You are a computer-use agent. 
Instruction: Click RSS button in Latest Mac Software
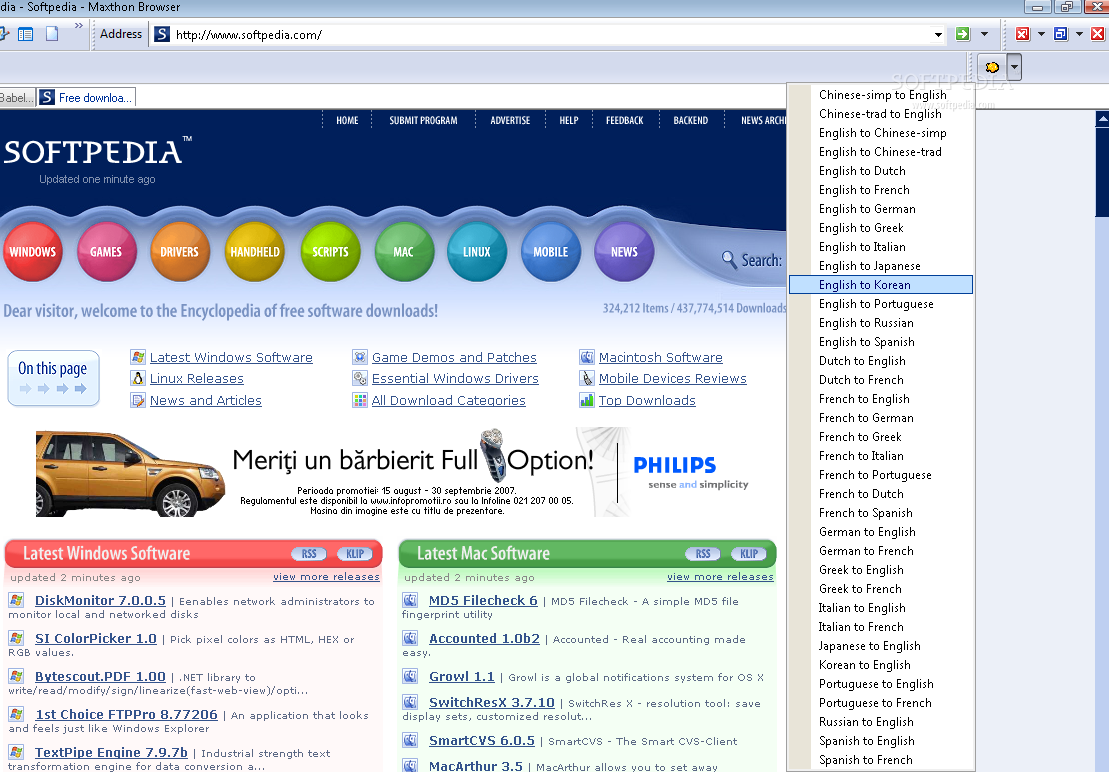(x=703, y=554)
